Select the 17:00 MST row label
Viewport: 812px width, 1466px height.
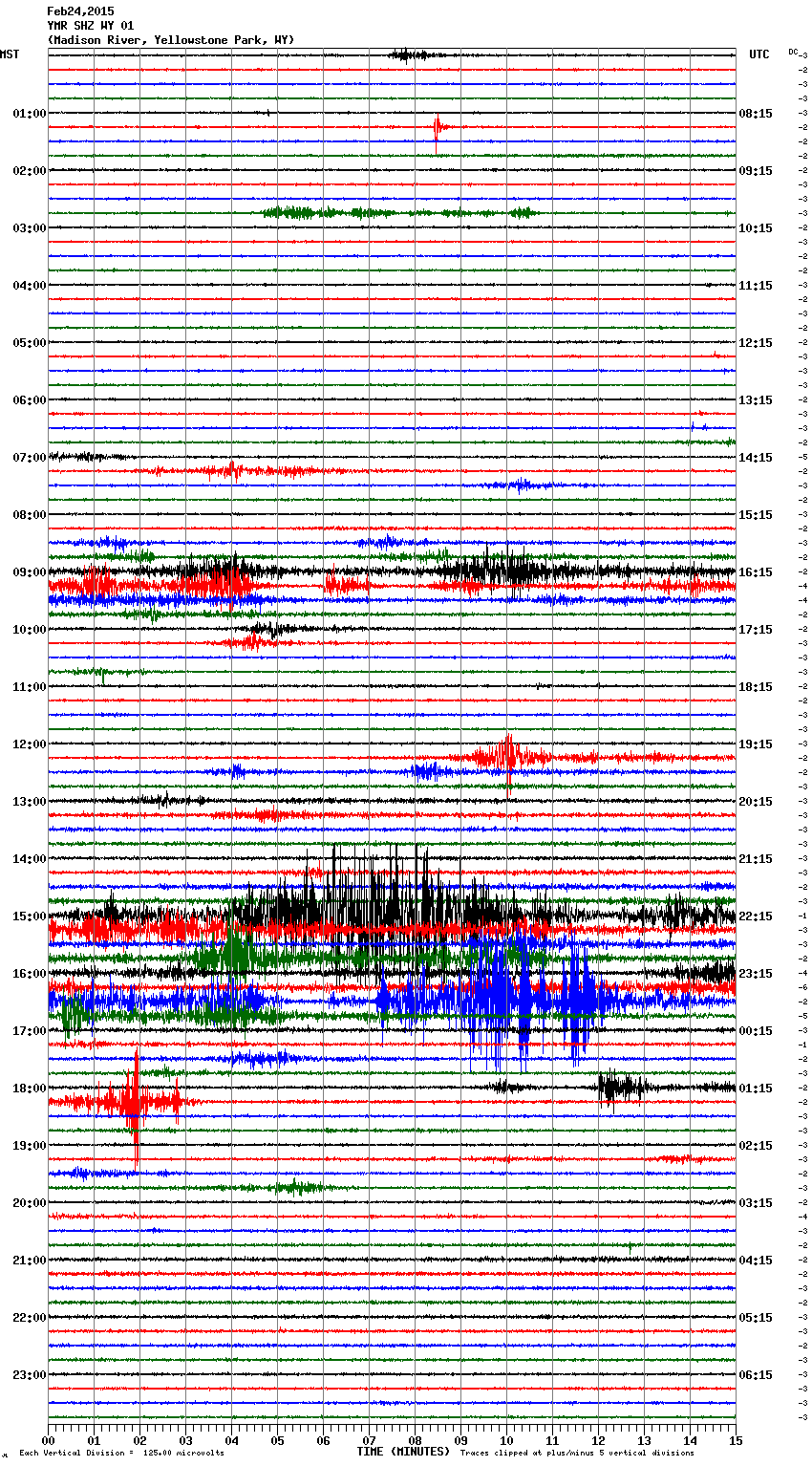(x=30, y=1030)
